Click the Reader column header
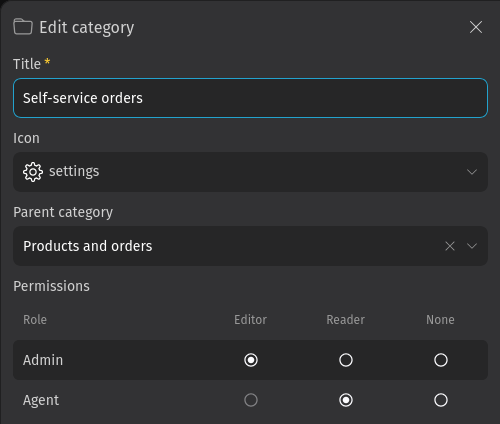 click(x=345, y=320)
